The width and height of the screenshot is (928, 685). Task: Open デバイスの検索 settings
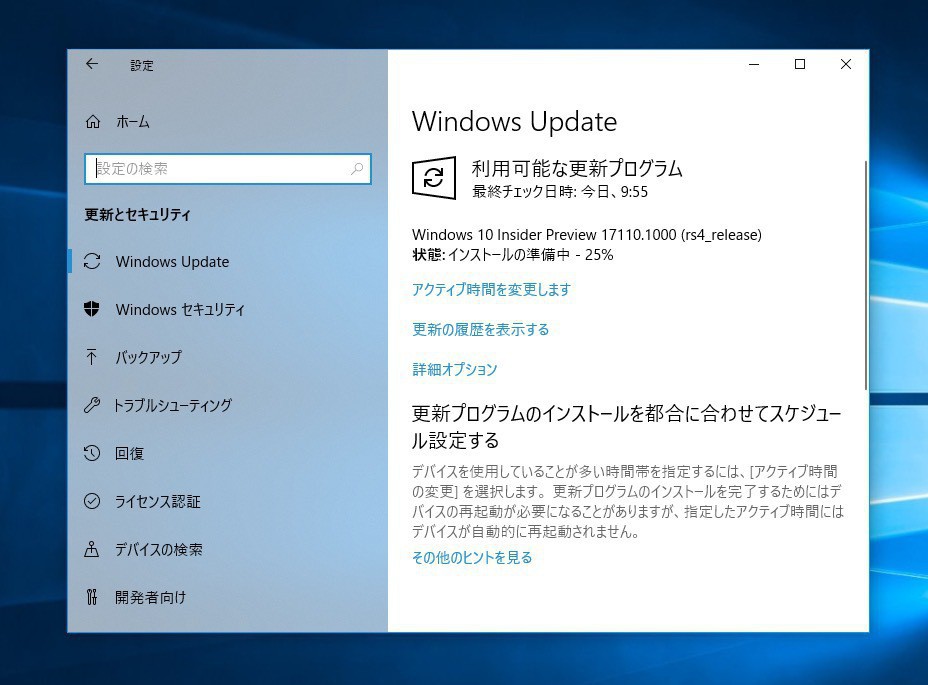pos(159,549)
